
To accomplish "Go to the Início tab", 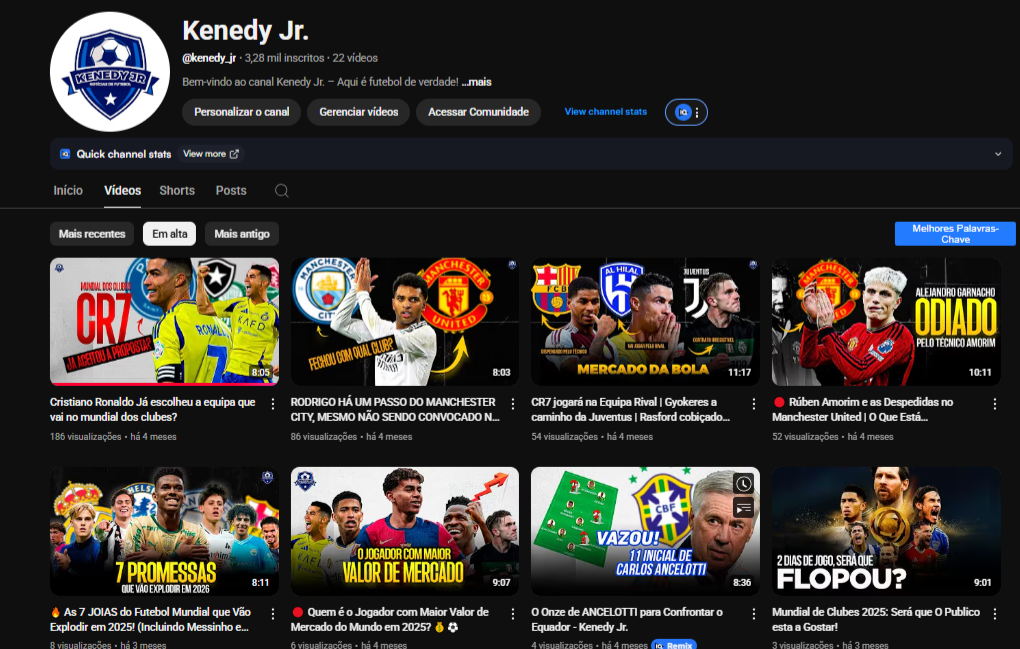I will 68,191.
